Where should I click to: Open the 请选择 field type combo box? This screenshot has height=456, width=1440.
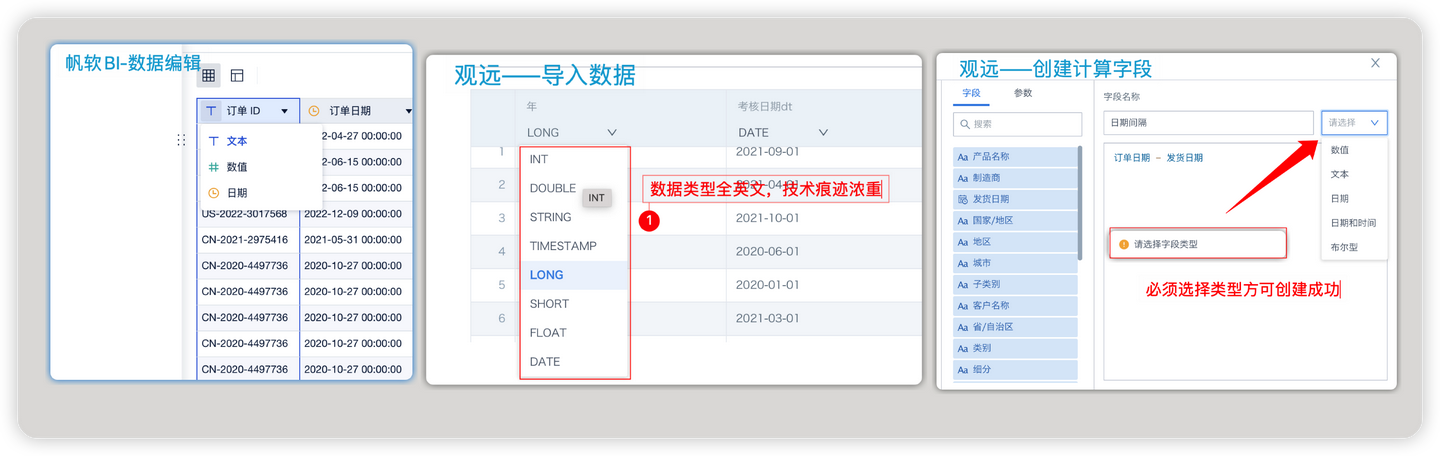[1354, 122]
